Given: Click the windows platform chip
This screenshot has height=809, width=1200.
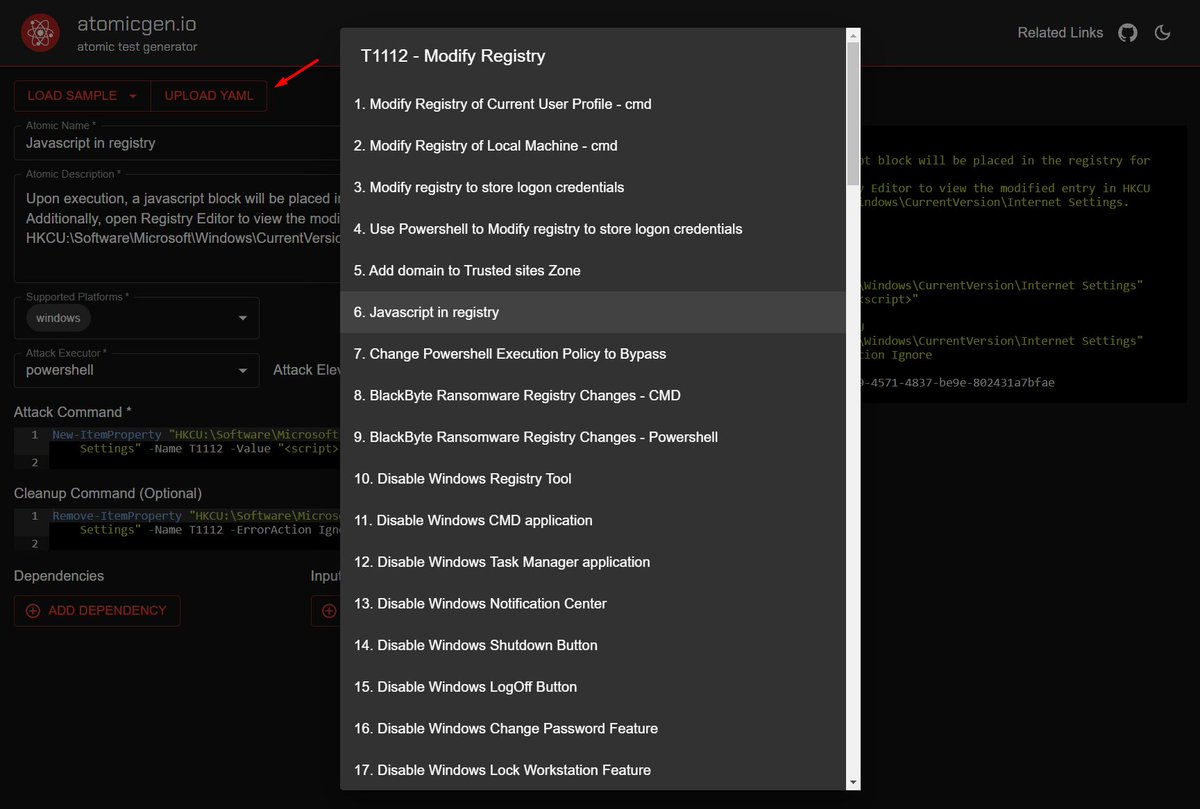Looking at the screenshot, I should 58,318.
